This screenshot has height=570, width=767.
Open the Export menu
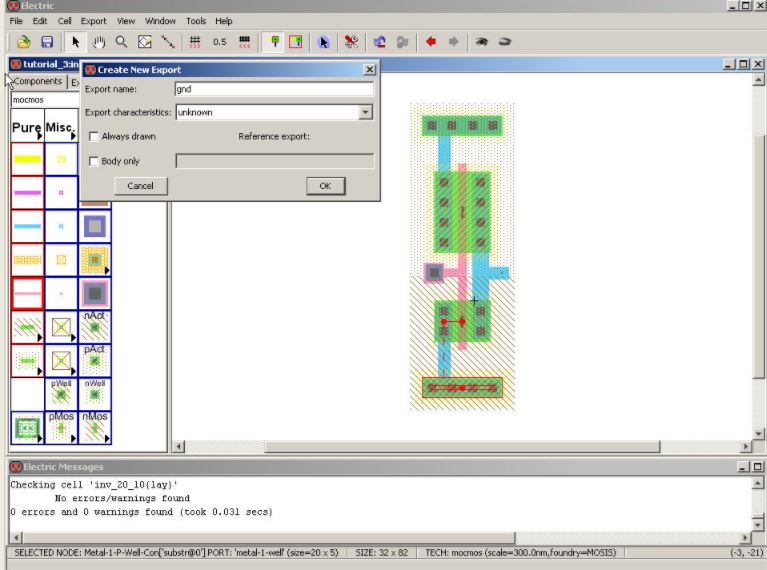(93, 20)
